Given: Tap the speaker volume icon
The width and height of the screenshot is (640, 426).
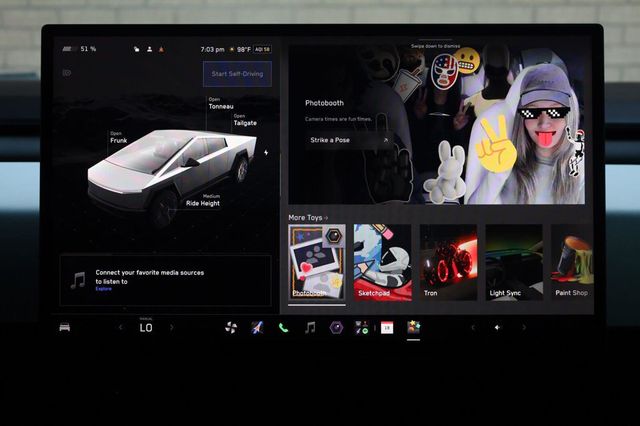Looking at the screenshot, I should tap(497, 327).
